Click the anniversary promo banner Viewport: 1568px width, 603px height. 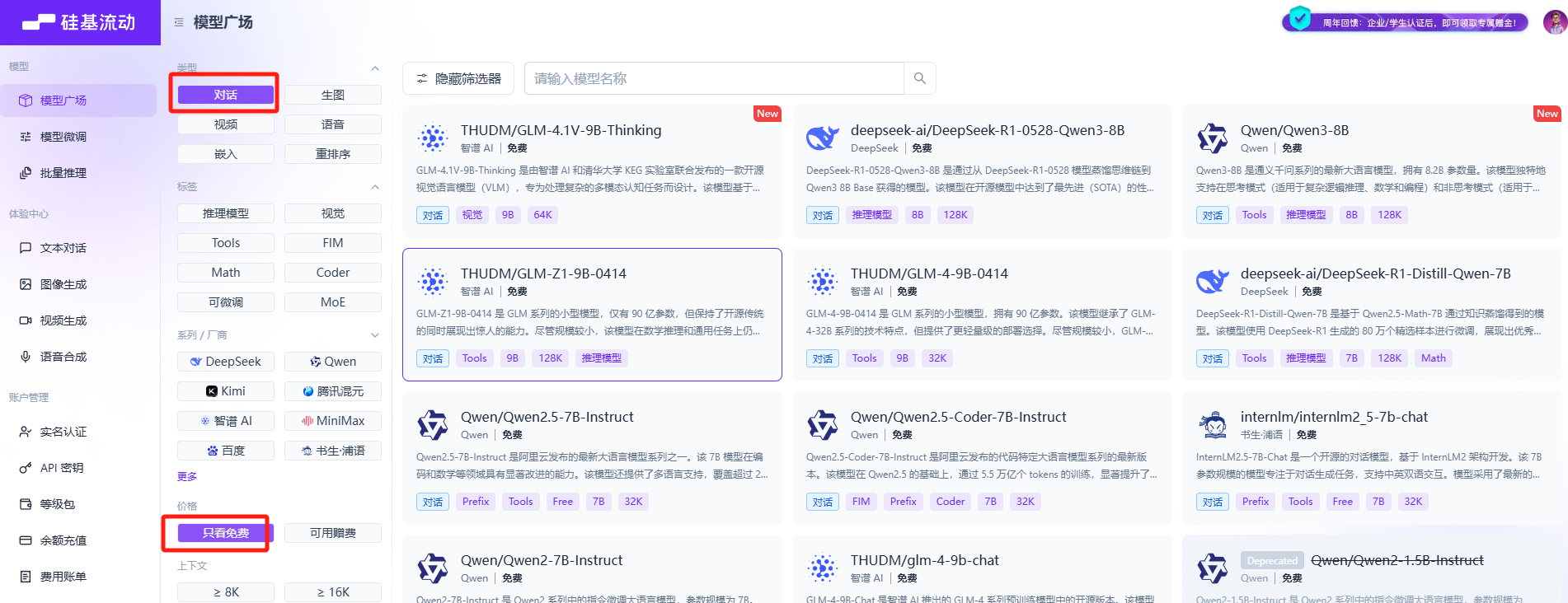[x=1406, y=22]
